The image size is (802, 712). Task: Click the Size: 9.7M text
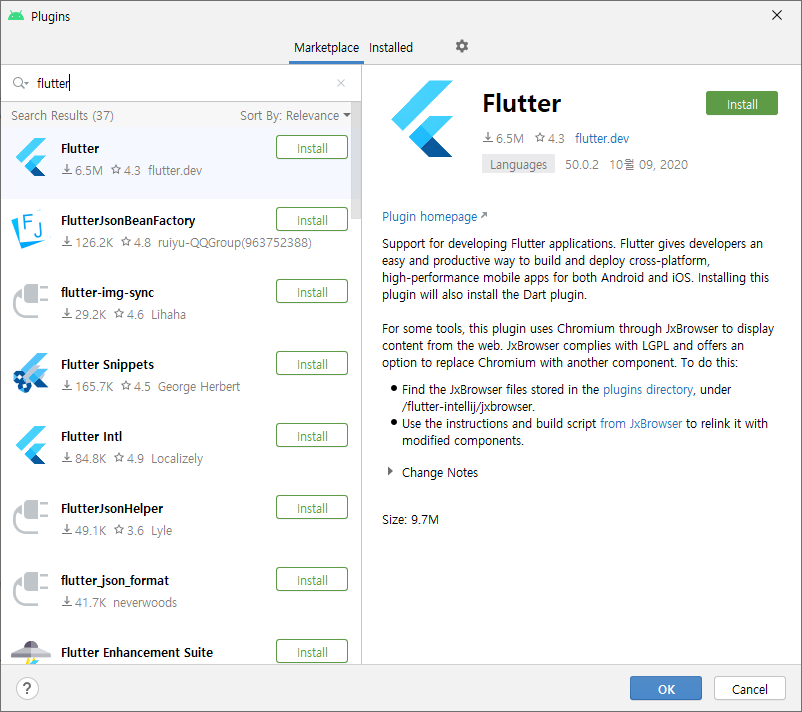[x=410, y=520]
